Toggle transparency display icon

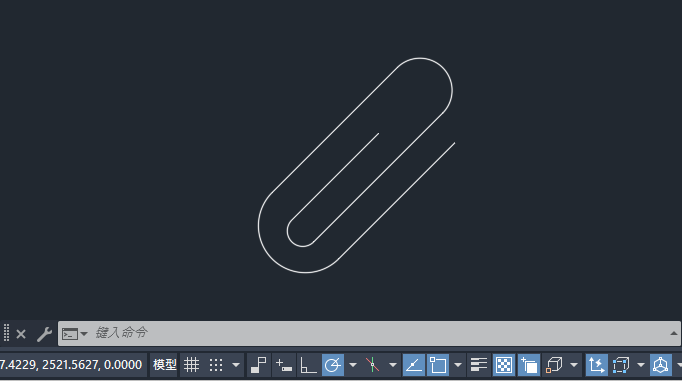coord(504,365)
